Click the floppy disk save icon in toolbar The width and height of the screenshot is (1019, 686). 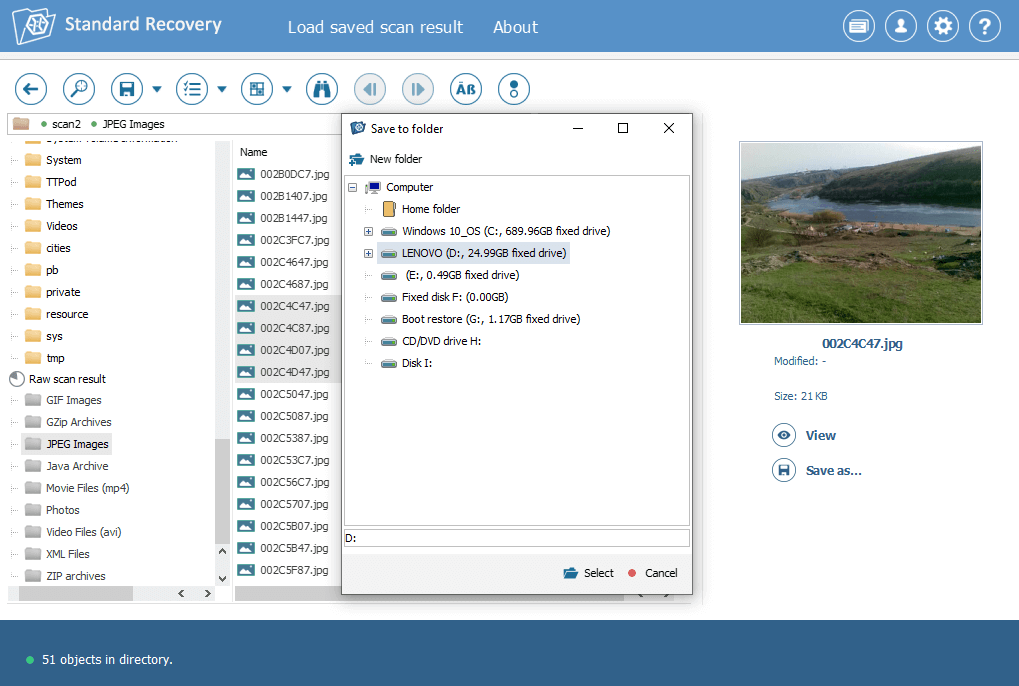[127, 89]
